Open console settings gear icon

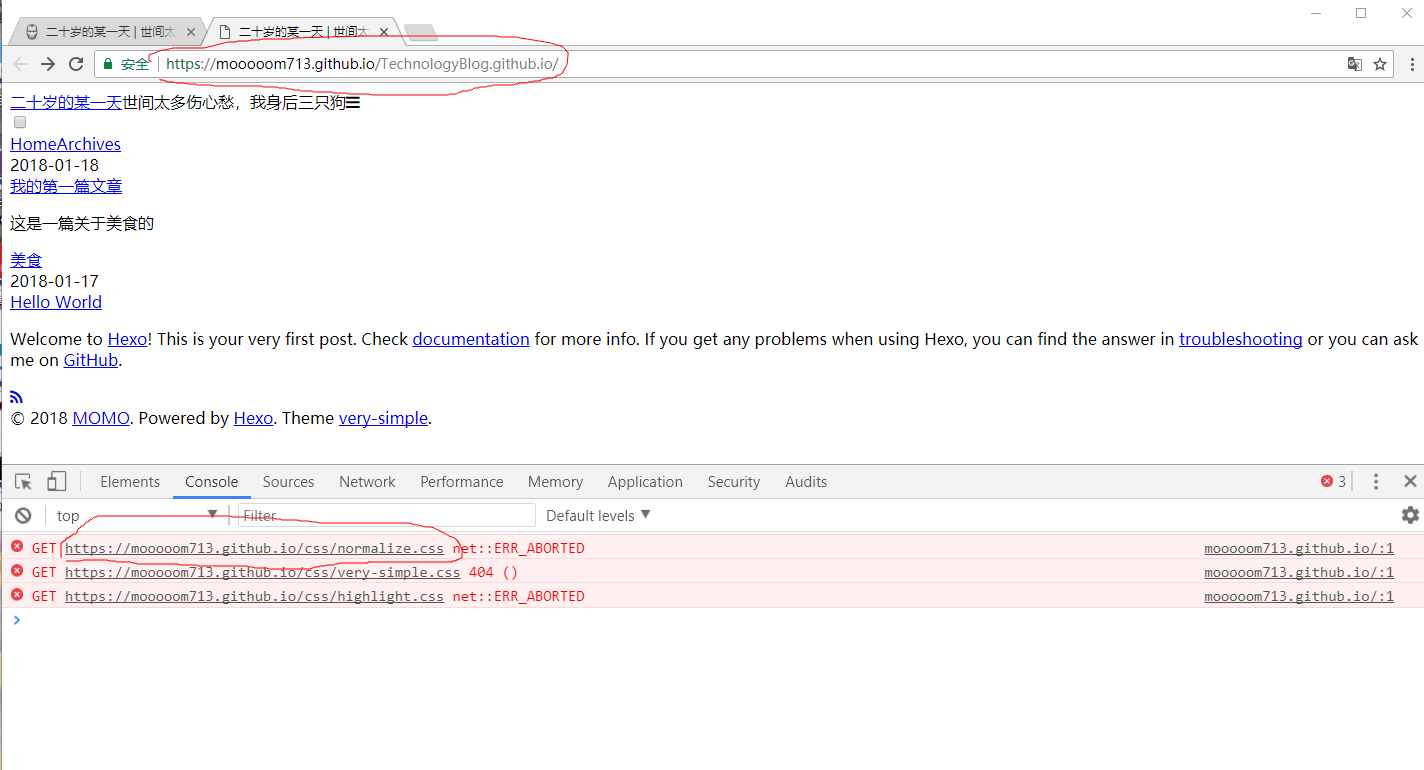point(1409,515)
